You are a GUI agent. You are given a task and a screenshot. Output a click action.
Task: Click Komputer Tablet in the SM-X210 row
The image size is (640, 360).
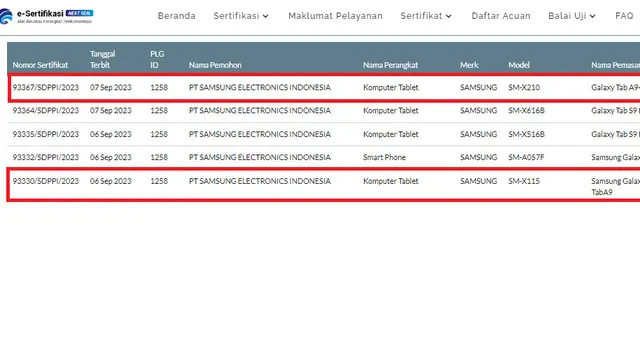pyautogui.click(x=391, y=87)
